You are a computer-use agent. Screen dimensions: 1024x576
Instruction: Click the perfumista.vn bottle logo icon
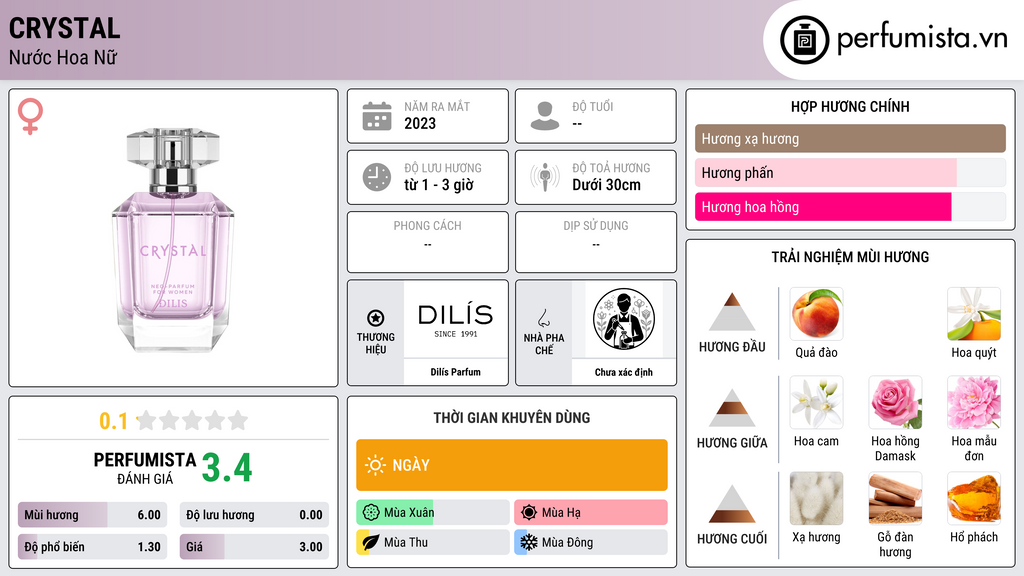[x=805, y=40]
